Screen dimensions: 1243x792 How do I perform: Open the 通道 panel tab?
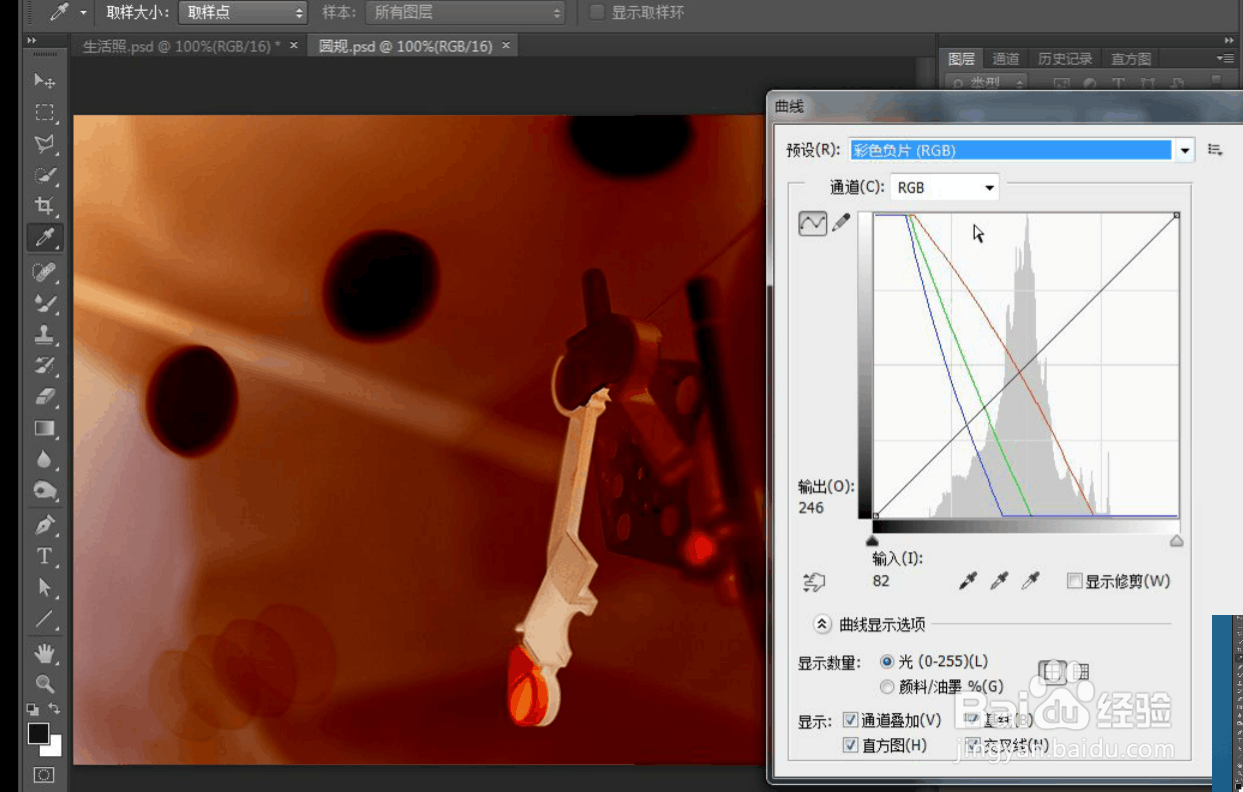pos(1006,59)
